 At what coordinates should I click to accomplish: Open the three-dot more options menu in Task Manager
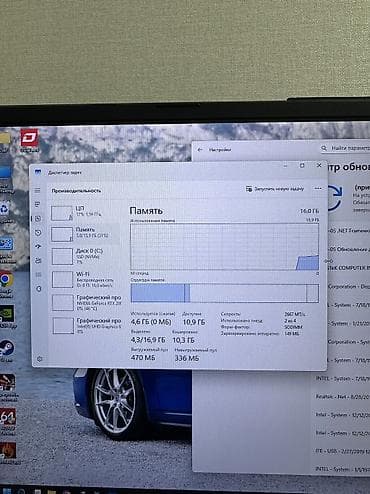tap(318, 188)
